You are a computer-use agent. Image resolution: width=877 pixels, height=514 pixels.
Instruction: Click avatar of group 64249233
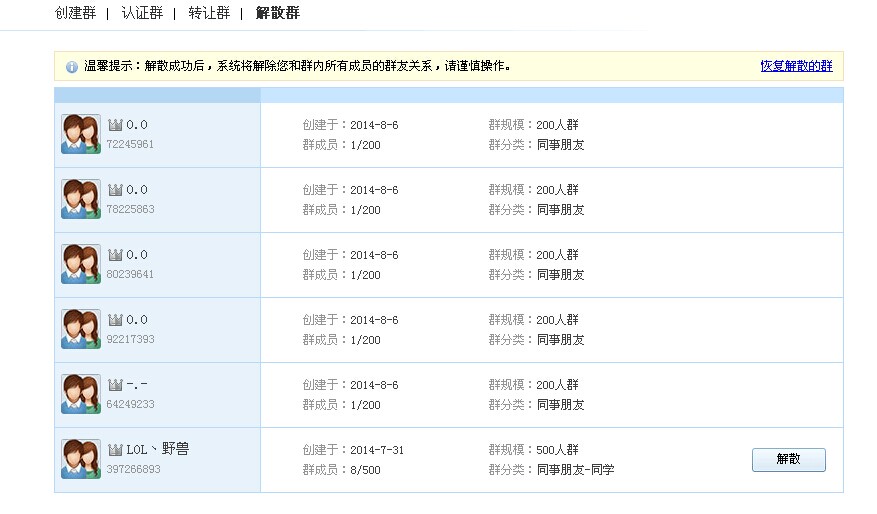click(81, 394)
